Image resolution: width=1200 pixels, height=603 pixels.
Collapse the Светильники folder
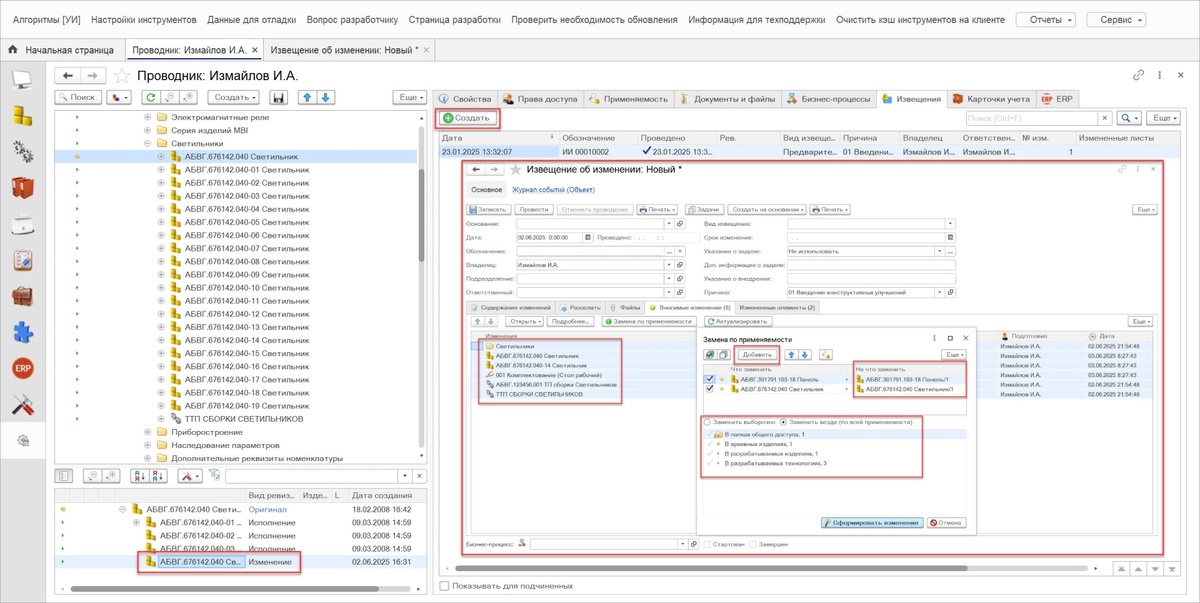tap(148, 143)
